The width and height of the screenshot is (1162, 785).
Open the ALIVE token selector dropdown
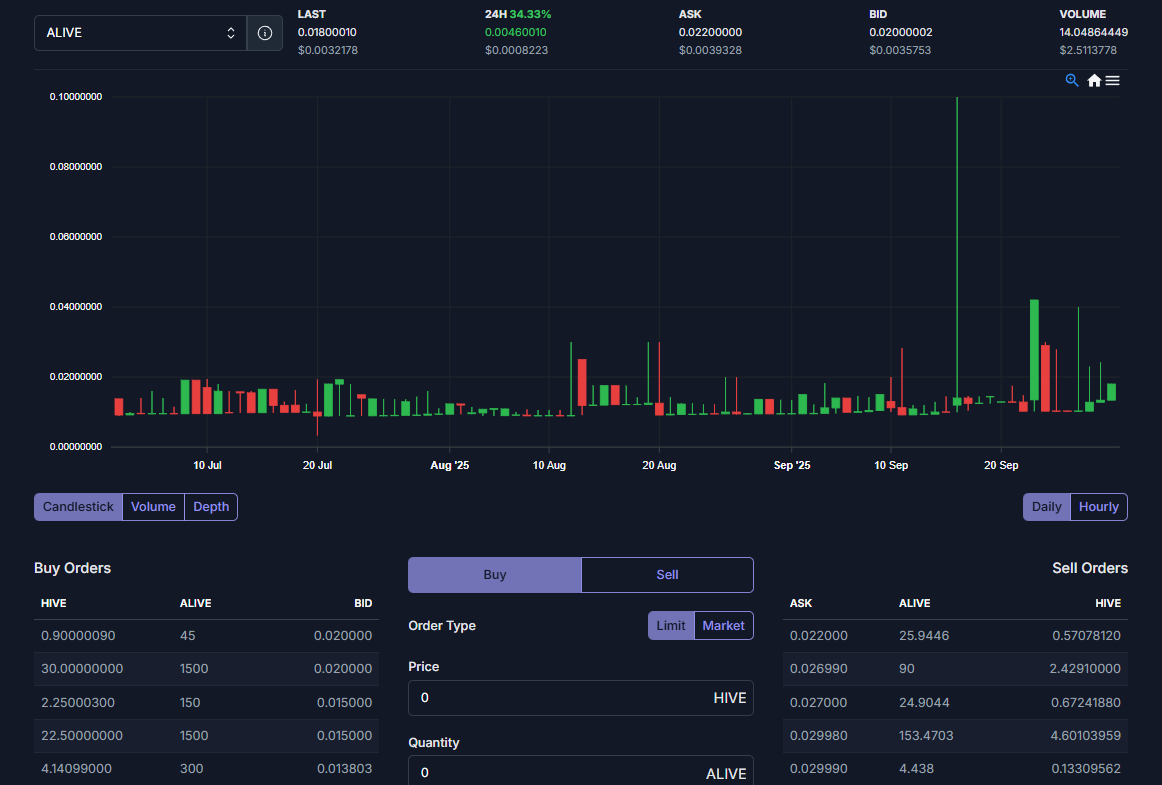[140, 33]
